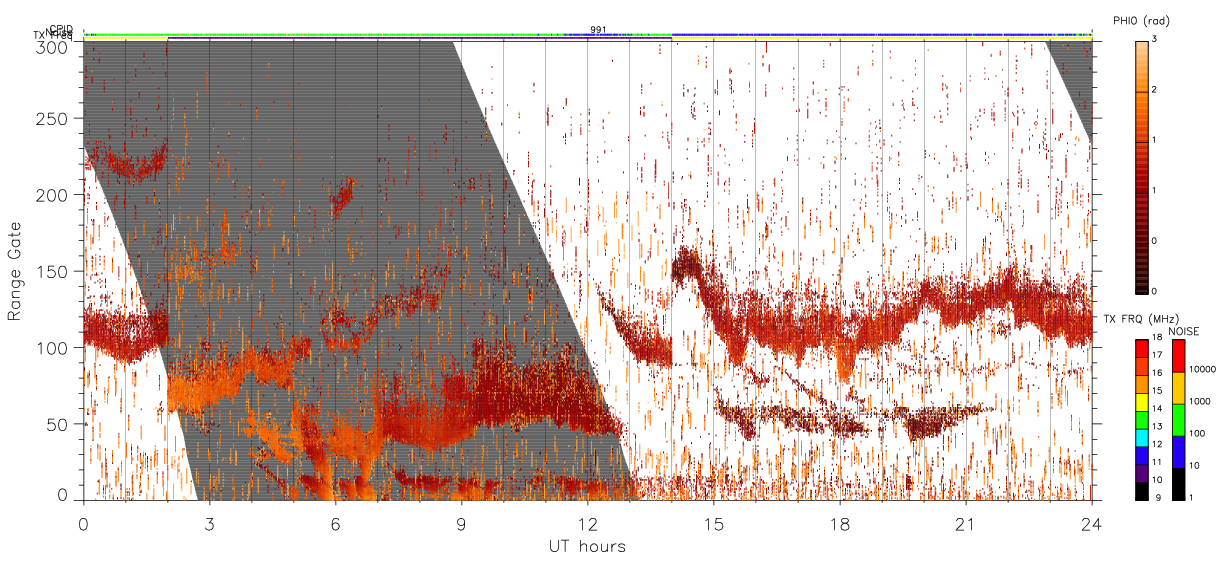This screenshot has width=1228, height=567.
Task: Click the red TX FRQ swatch below 18
Action: (x=1142, y=348)
